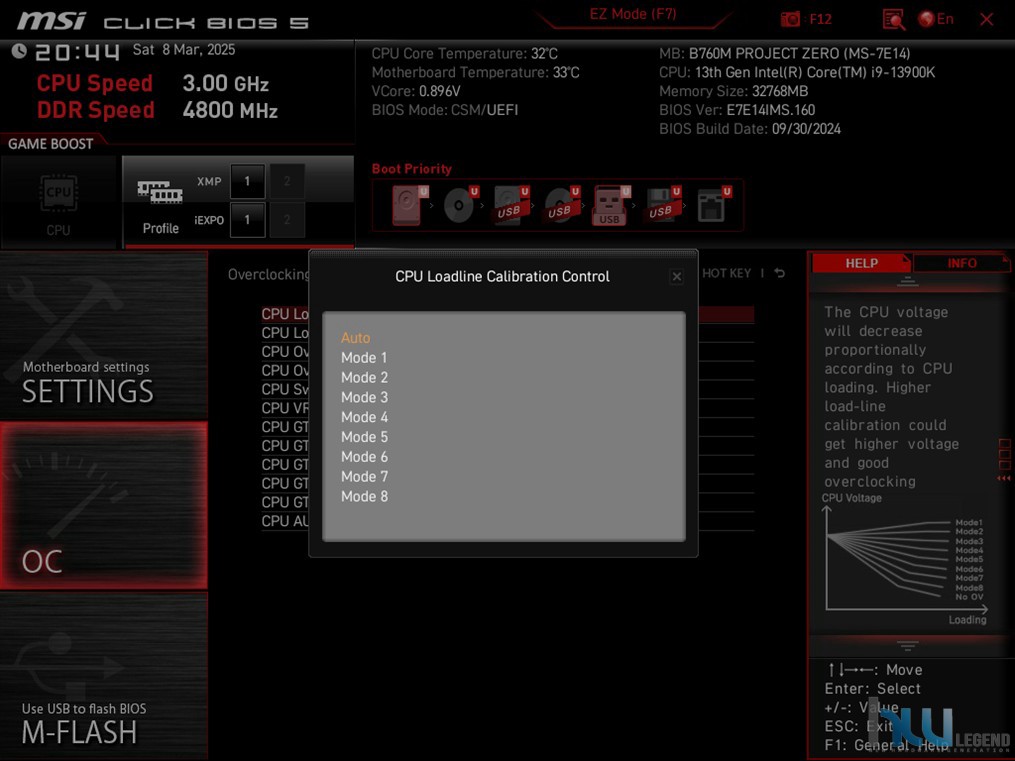This screenshot has height=761, width=1015.
Task: Select the hard disk boot device icon
Action: [410, 205]
